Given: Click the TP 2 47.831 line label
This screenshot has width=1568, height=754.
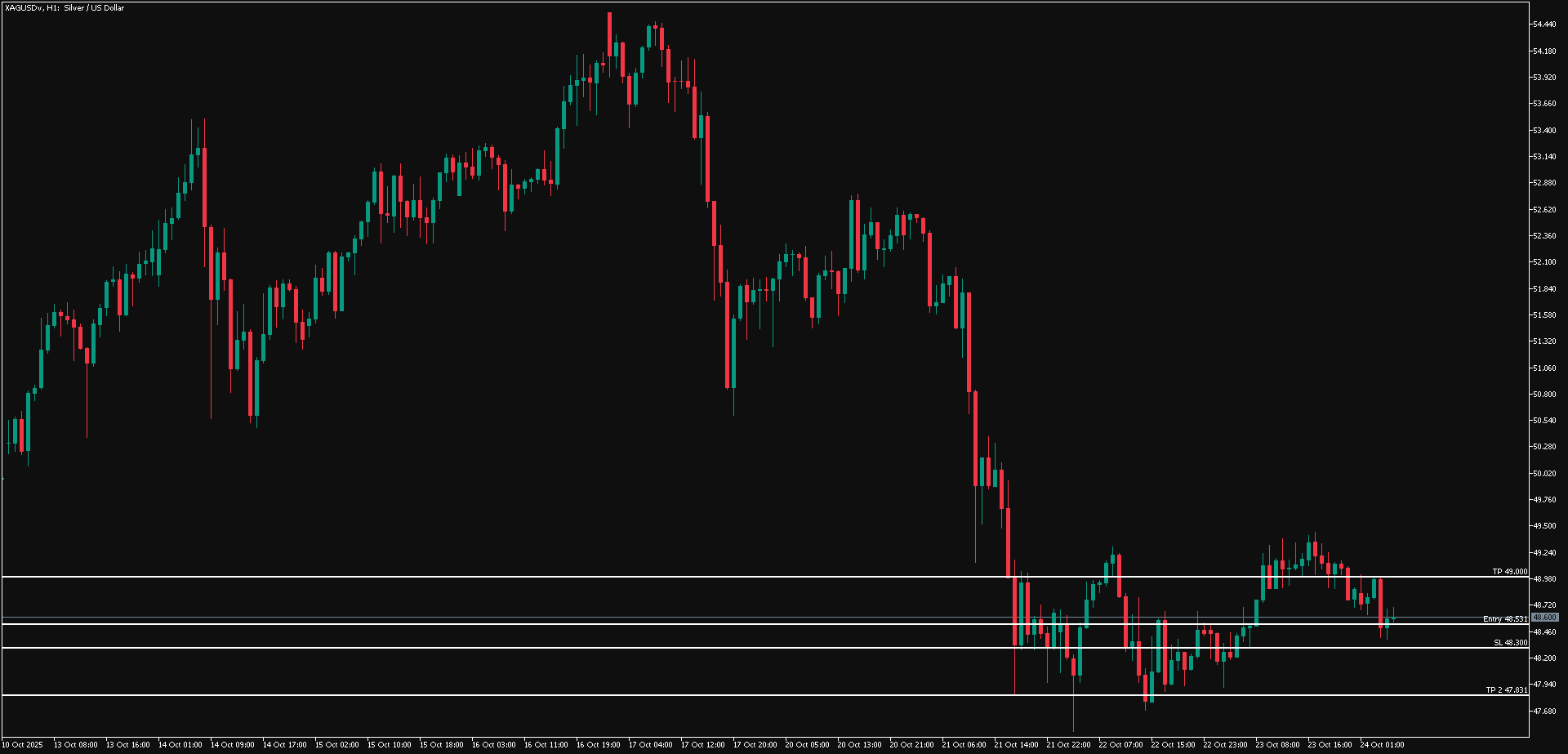Looking at the screenshot, I should pos(1506,690).
